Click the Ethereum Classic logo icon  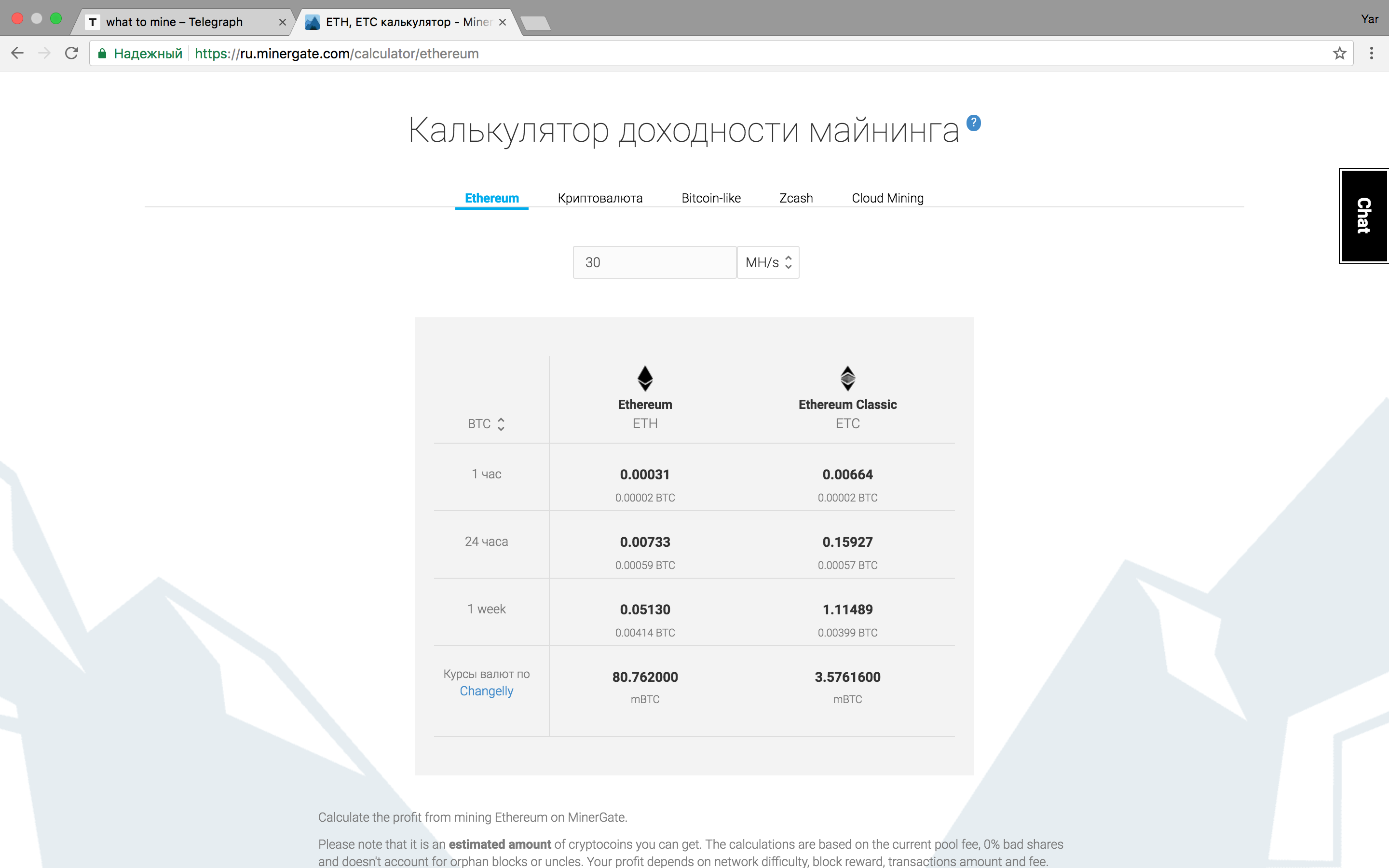(848, 379)
